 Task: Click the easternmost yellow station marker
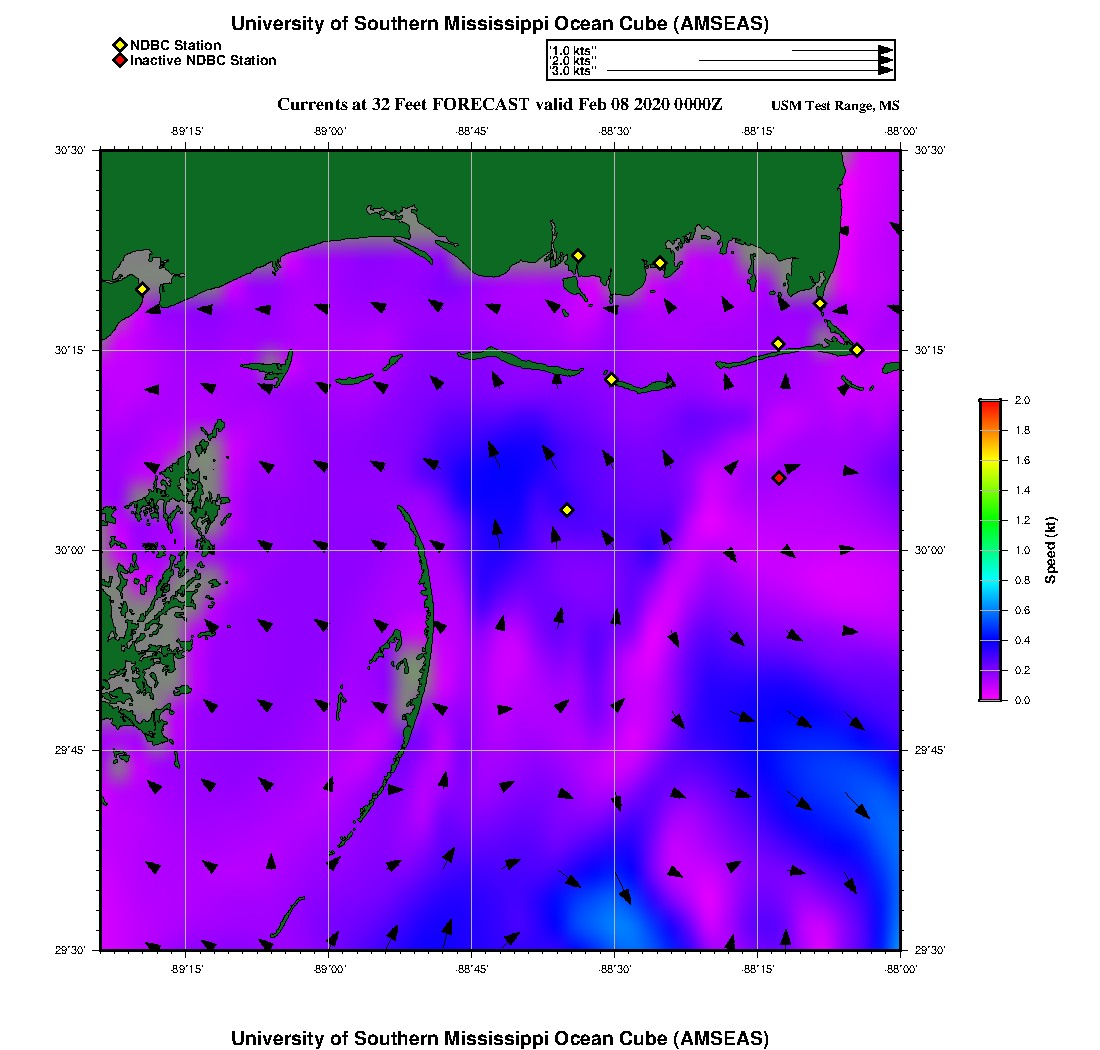[x=857, y=349]
